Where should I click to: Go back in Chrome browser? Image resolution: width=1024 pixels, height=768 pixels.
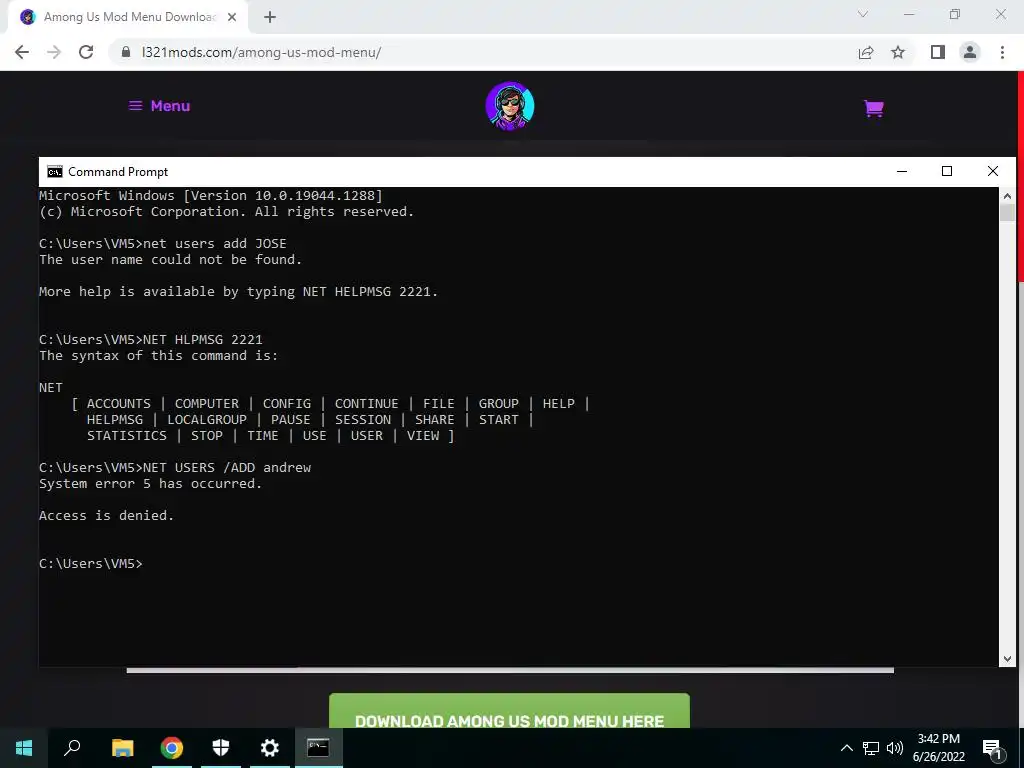(x=22, y=52)
